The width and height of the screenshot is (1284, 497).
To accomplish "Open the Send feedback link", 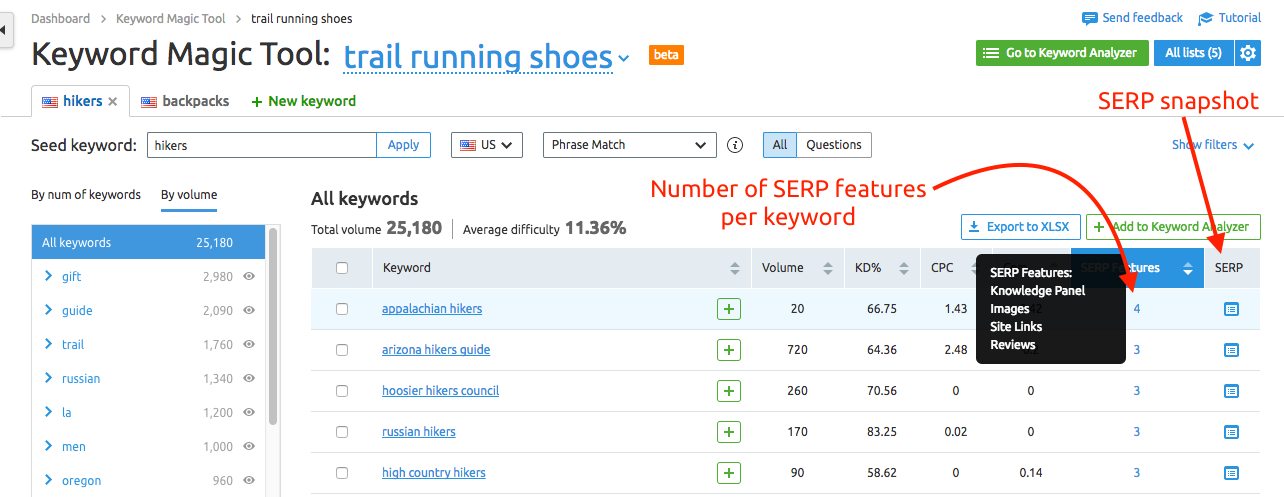I will click(1133, 18).
